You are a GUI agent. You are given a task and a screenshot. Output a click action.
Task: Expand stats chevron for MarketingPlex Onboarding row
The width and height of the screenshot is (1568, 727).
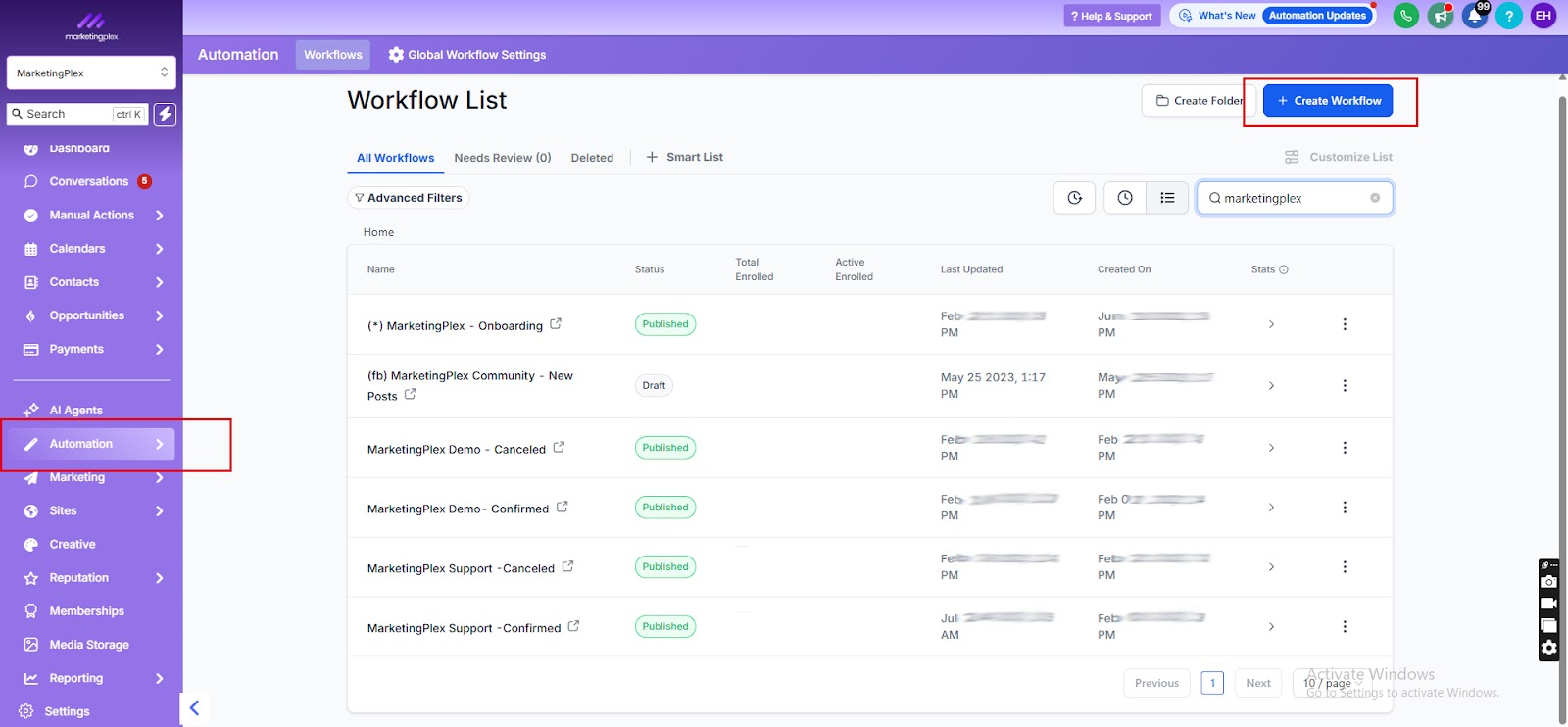[x=1271, y=324]
